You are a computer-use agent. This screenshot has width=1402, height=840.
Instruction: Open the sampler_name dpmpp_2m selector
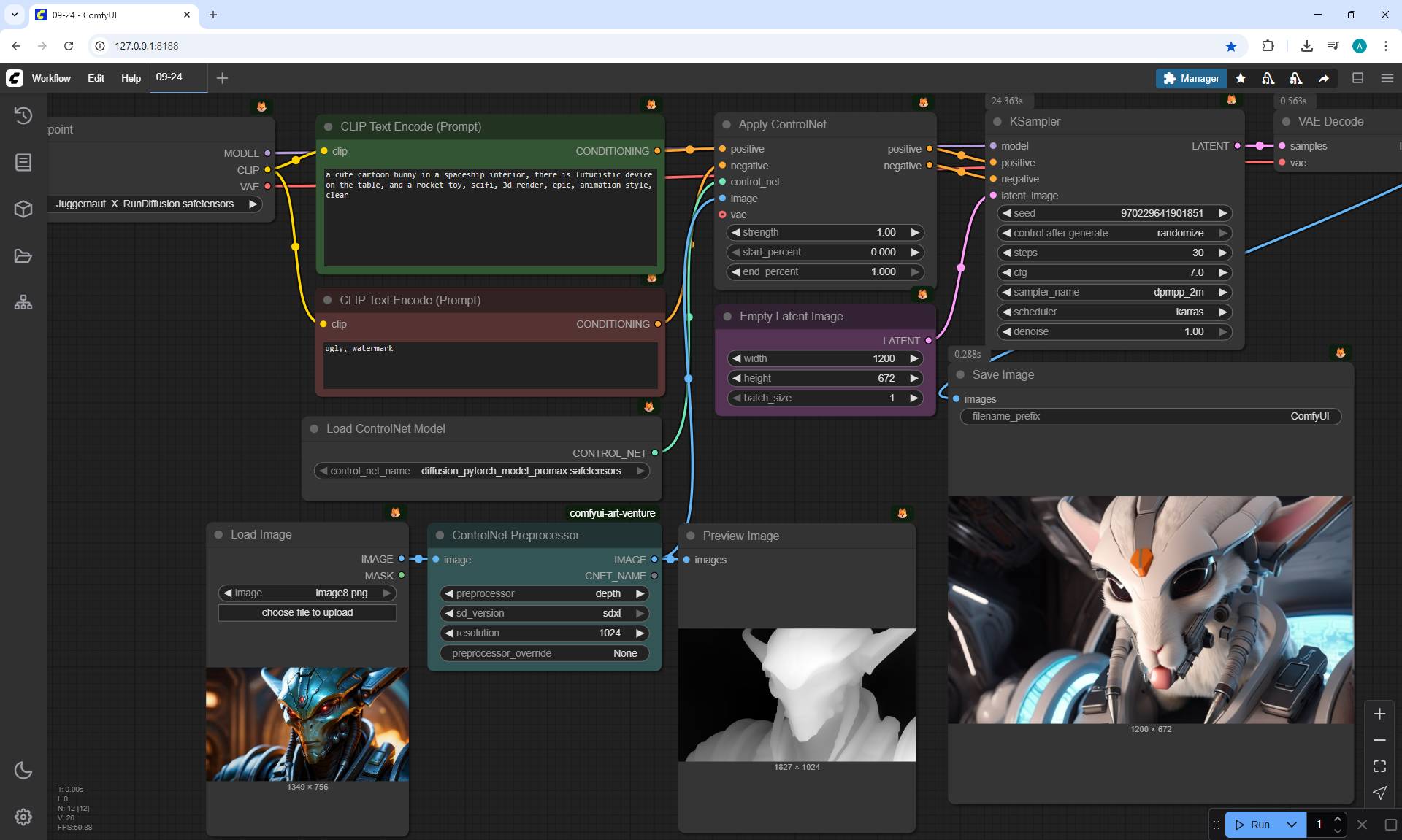point(1114,292)
